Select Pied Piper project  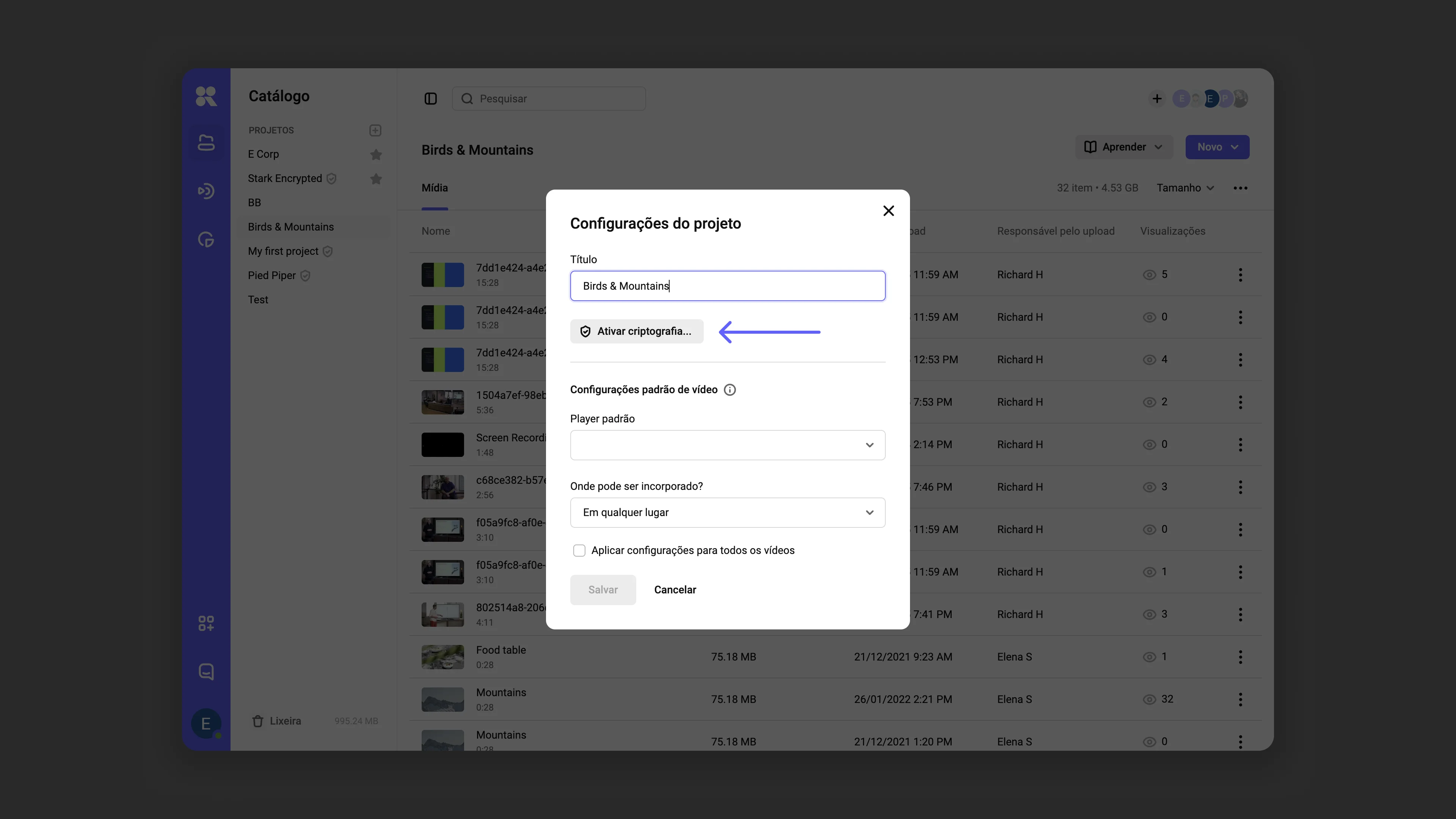[x=271, y=276]
